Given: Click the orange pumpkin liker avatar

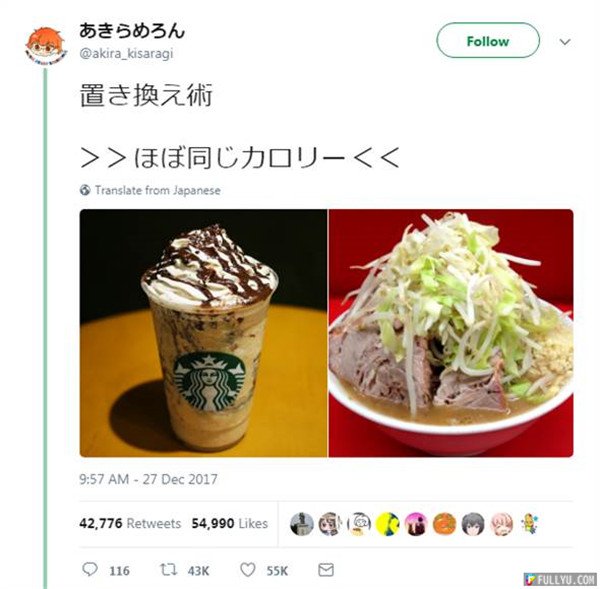Looking at the screenshot, I should tap(444, 524).
